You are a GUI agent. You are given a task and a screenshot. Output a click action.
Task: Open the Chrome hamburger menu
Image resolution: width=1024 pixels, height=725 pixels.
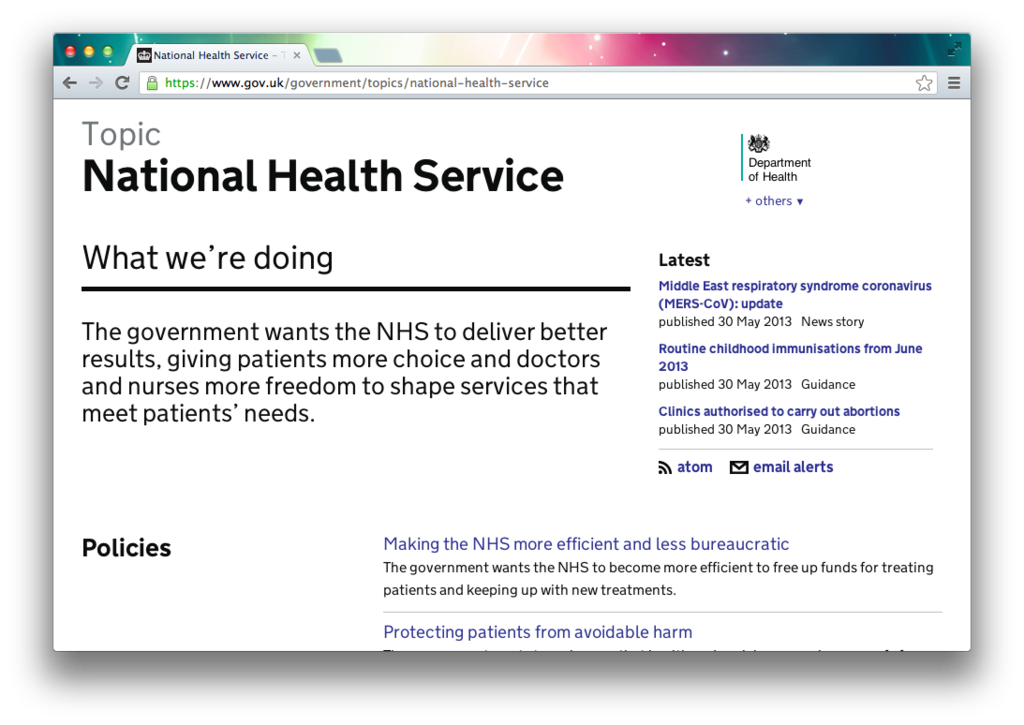coord(954,83)
